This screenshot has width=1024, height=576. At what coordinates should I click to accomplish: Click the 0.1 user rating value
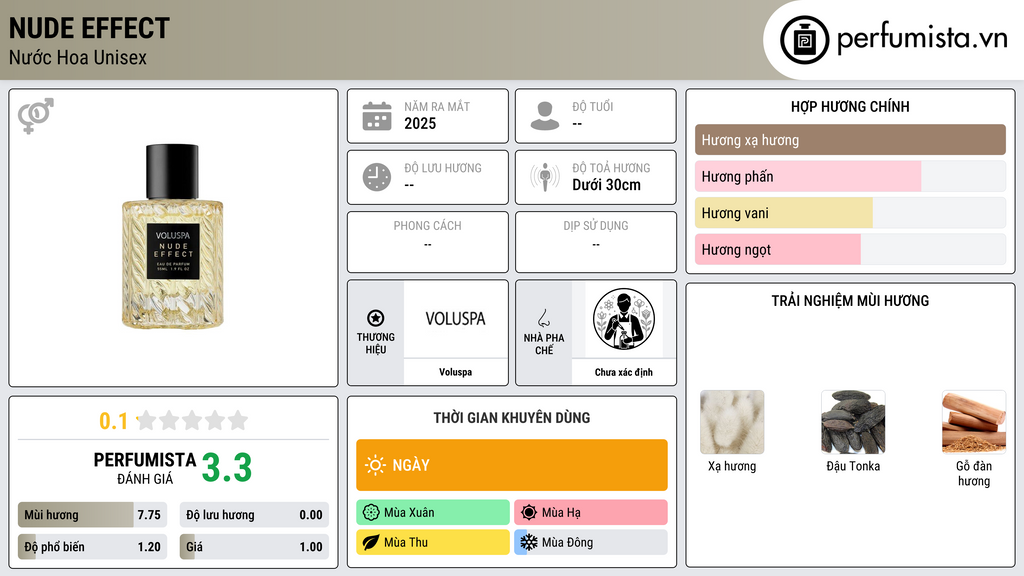pos(113,421)
